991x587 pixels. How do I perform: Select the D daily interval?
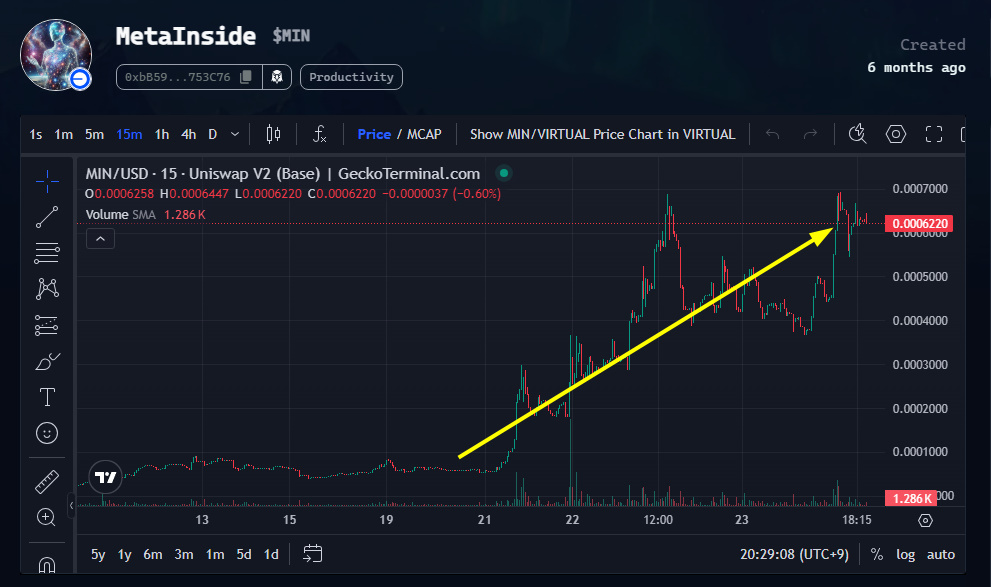(x=212, y=134)
